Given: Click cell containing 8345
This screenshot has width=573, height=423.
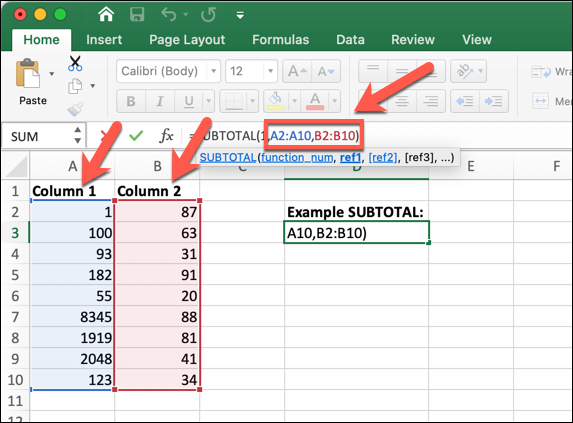Looking at the screenshot, I should point(72,317).
